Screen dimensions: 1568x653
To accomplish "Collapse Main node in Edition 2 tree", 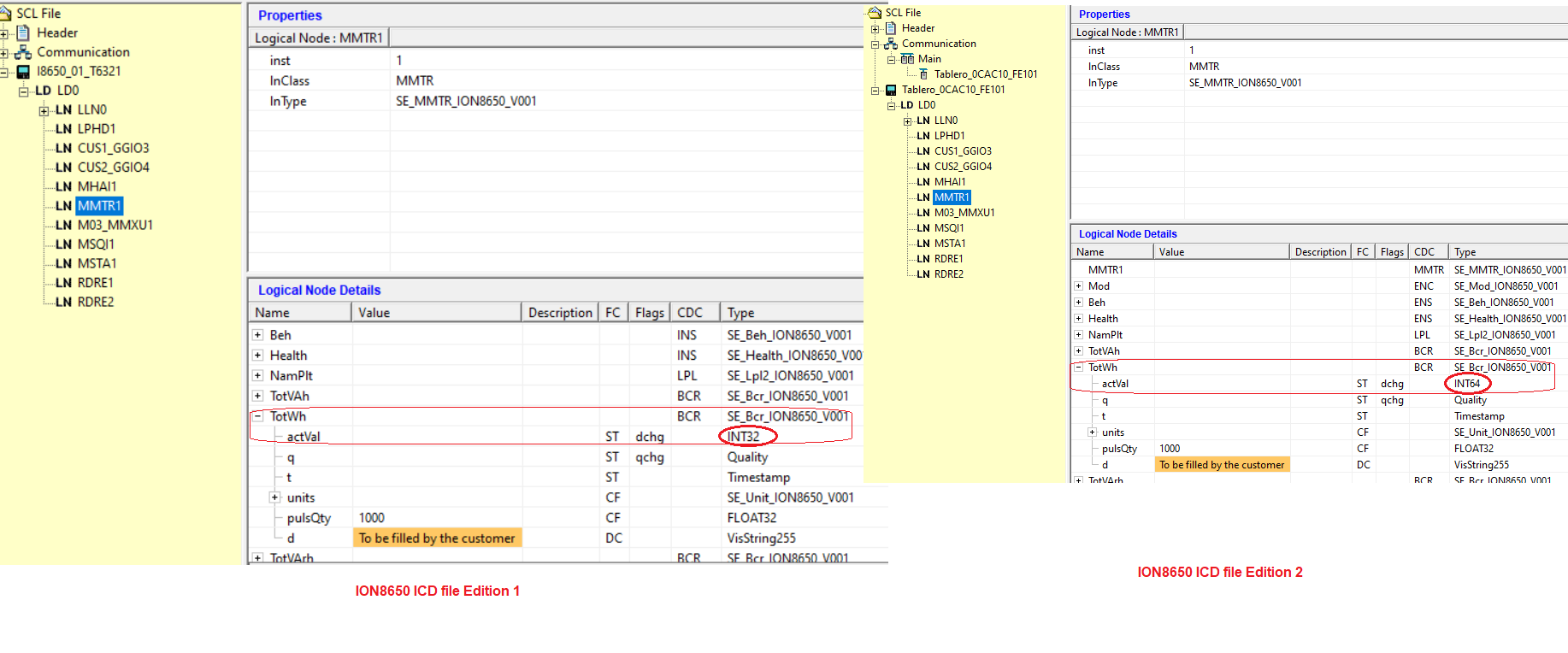I will click(891, 60).
